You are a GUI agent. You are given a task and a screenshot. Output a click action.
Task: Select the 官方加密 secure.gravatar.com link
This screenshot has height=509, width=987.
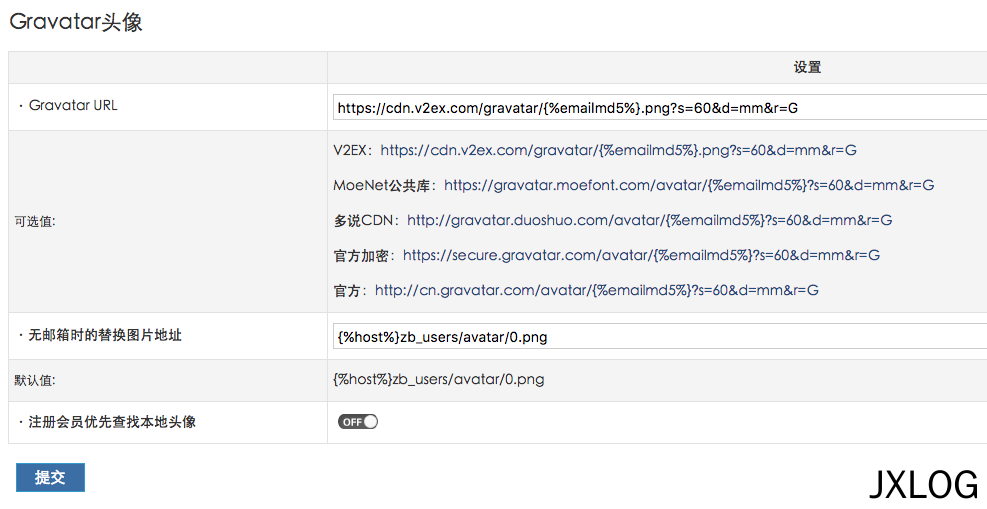click(641, 255)
